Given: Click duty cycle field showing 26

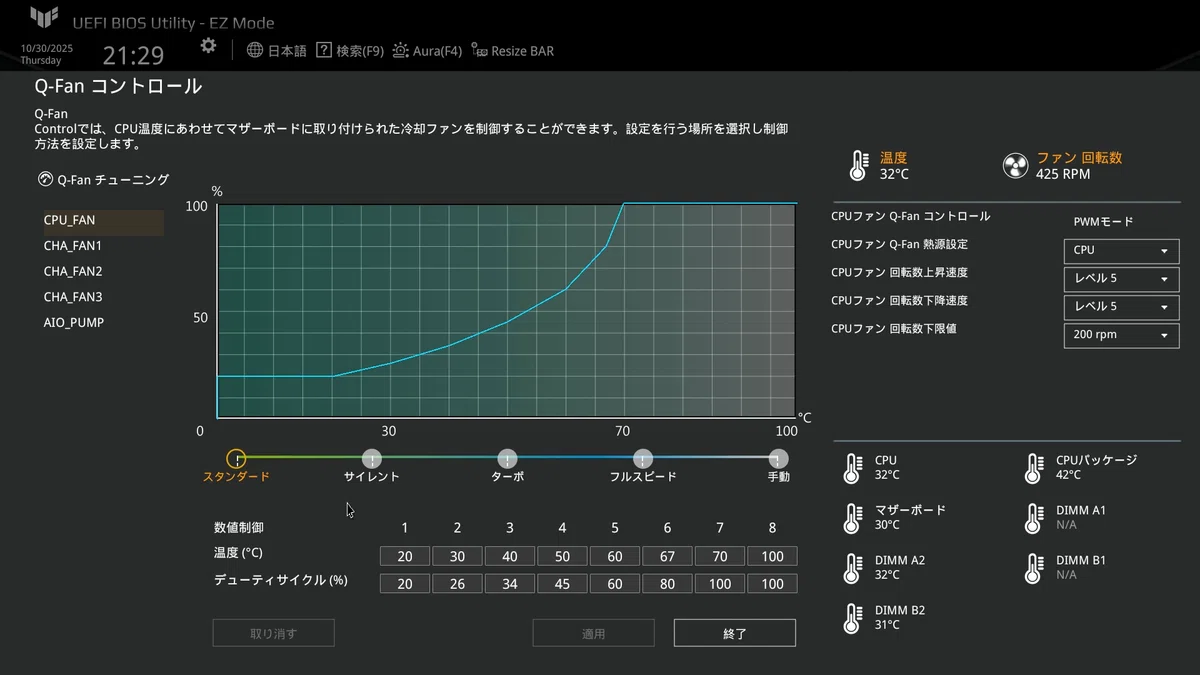Looking at the screenshot, I should tap(457, 584).
